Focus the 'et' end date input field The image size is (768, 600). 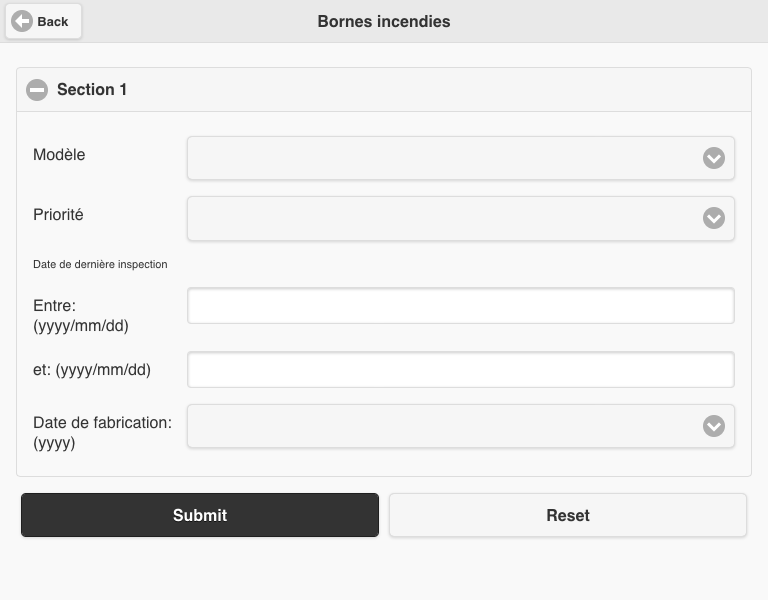point(460,369)
